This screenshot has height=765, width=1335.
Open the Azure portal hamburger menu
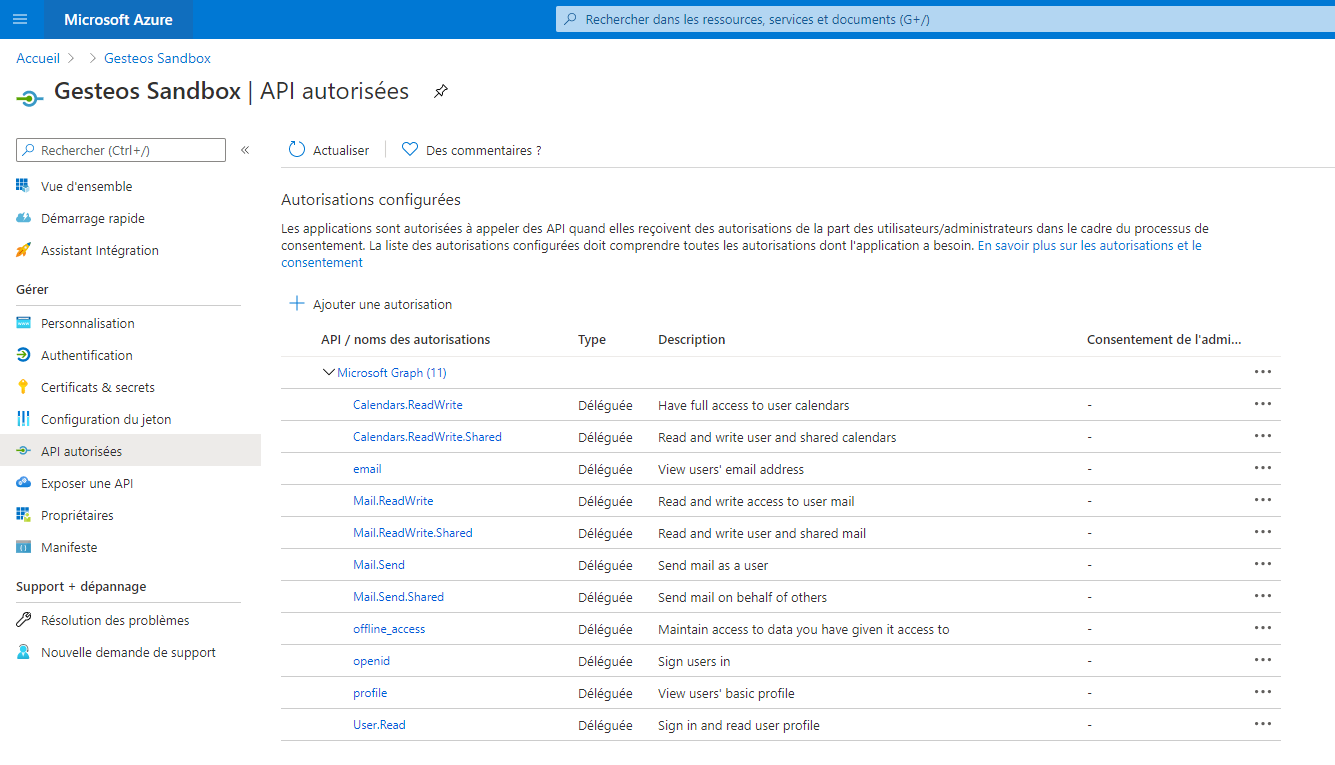pos(20,19)
